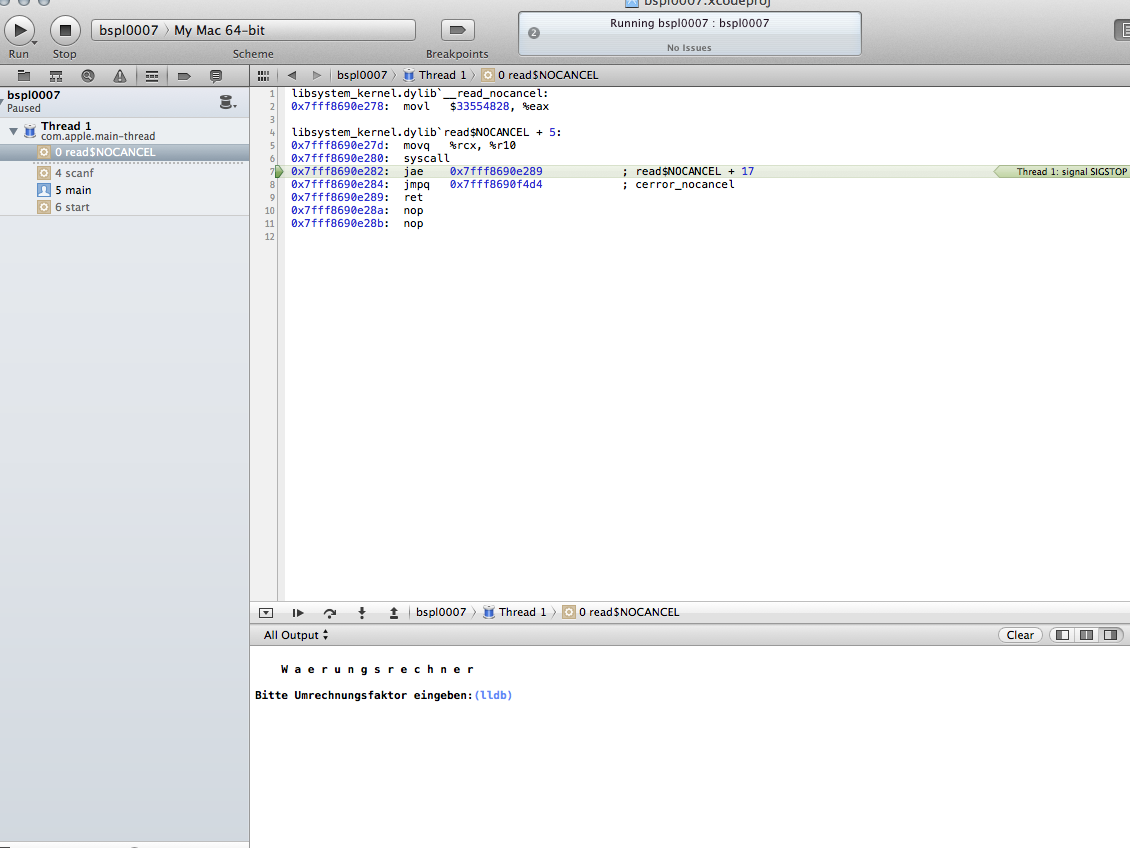Show the Issue navigator warning icon
This screenshot has width=1130, height=848.
[120, 76]
